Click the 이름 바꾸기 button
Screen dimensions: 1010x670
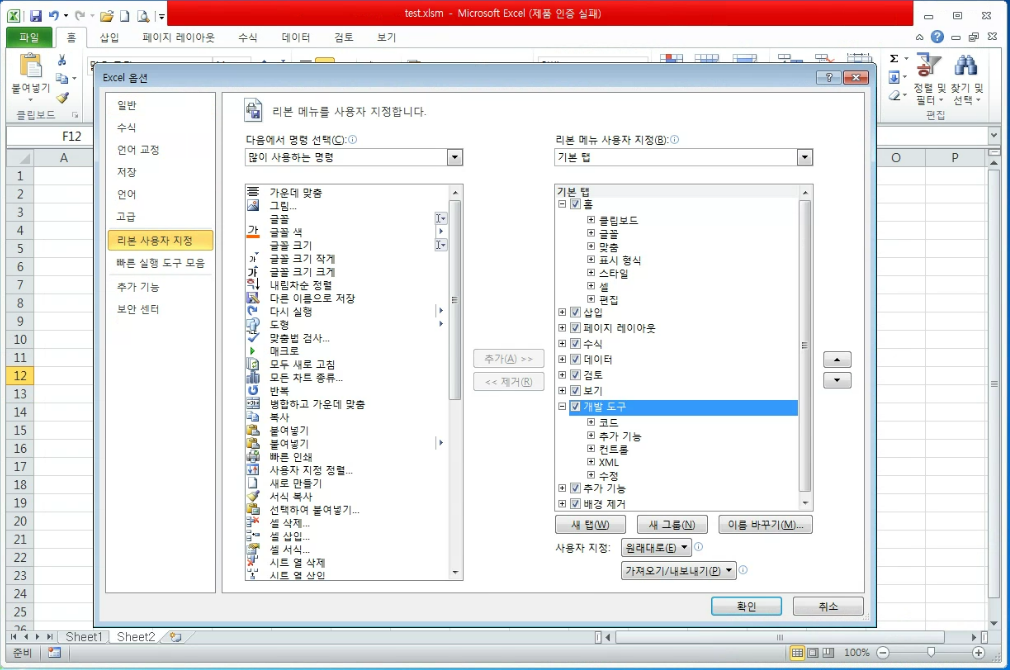tap(765, 525)
